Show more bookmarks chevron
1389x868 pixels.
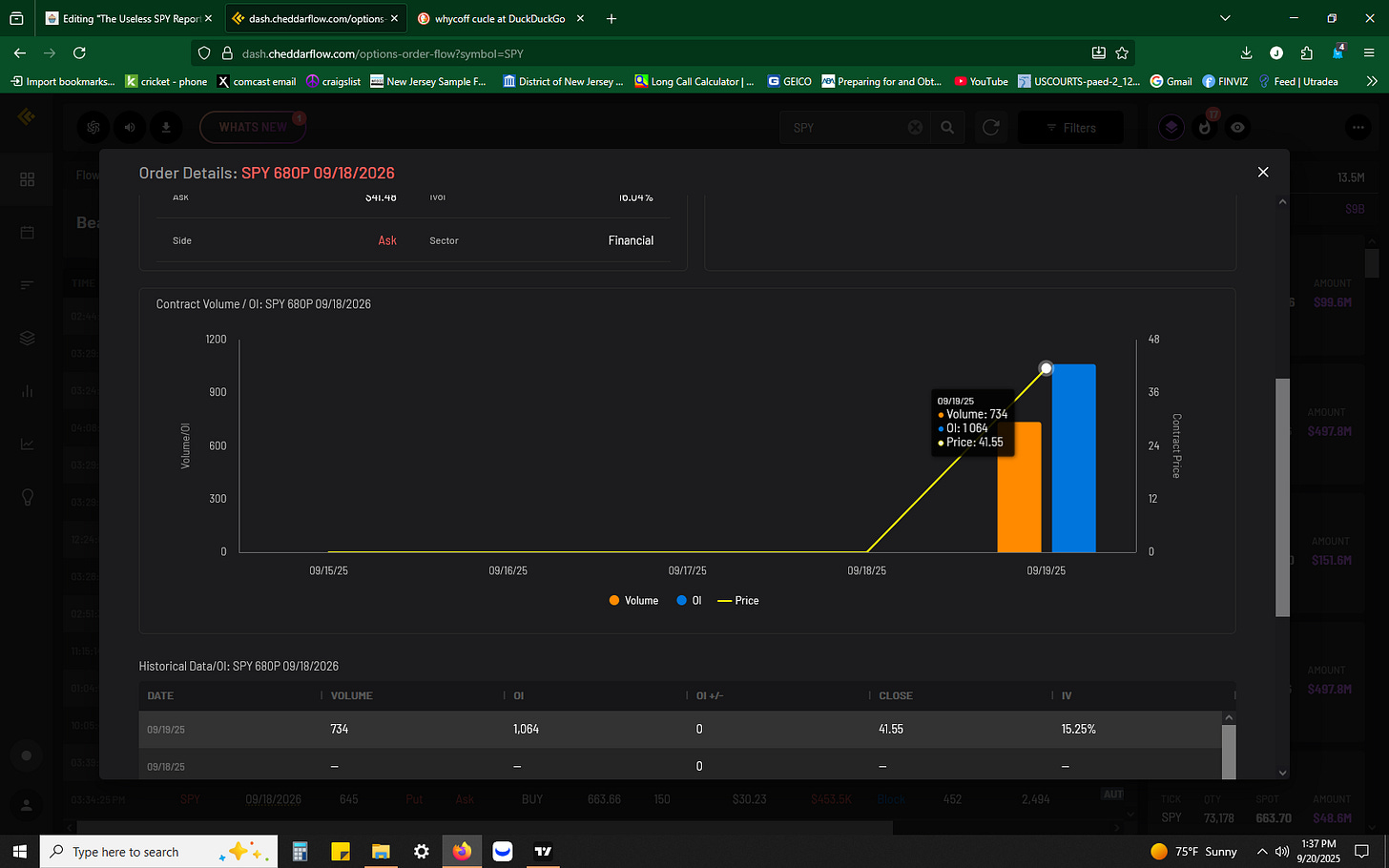(1372, 81)
